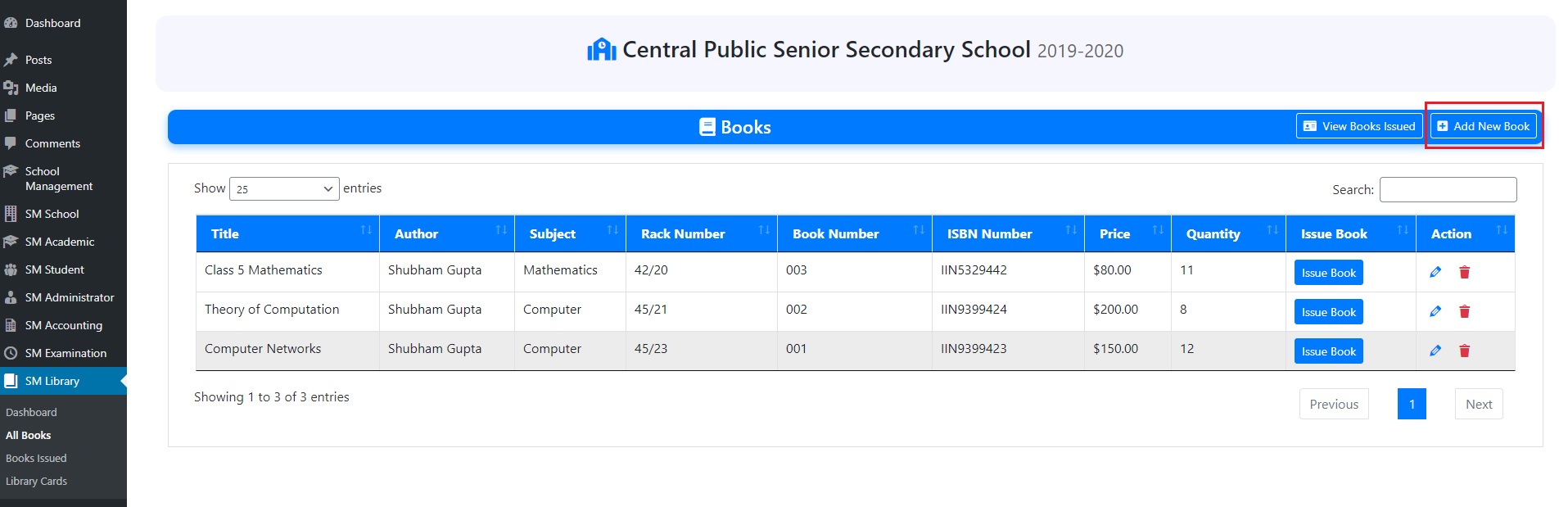The height and width of the screenshot is (507, 1568).
Task: Go to SM Academic menu
Action: 59,242
